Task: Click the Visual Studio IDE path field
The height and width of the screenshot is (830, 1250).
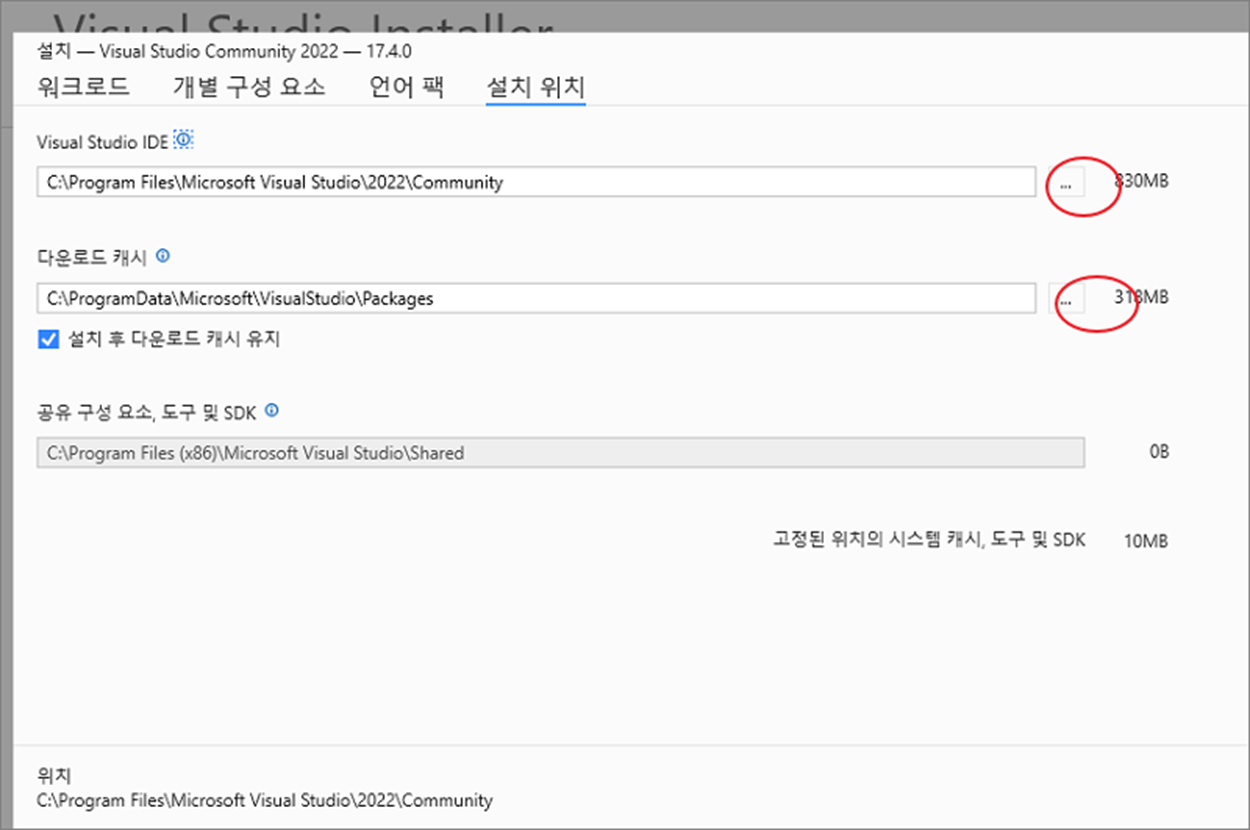Action: [536, 182]
